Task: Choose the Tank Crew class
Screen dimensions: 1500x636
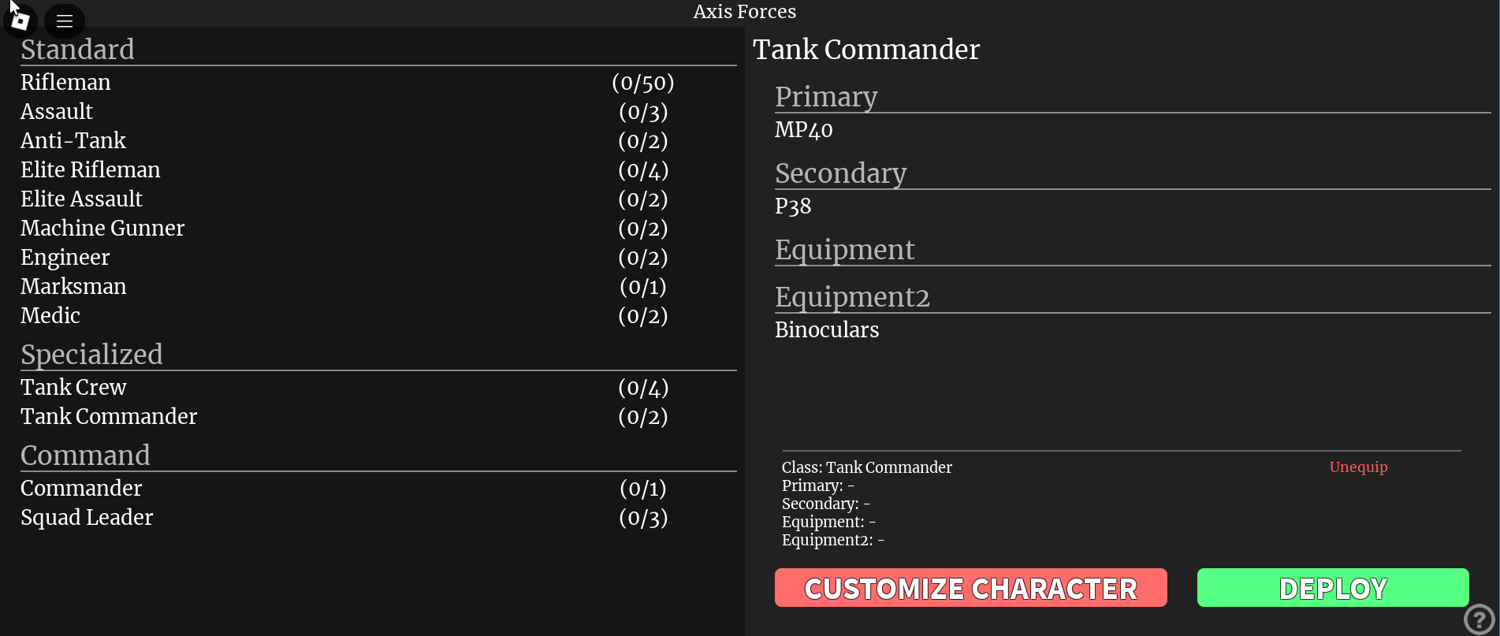Action: point(378,387)
